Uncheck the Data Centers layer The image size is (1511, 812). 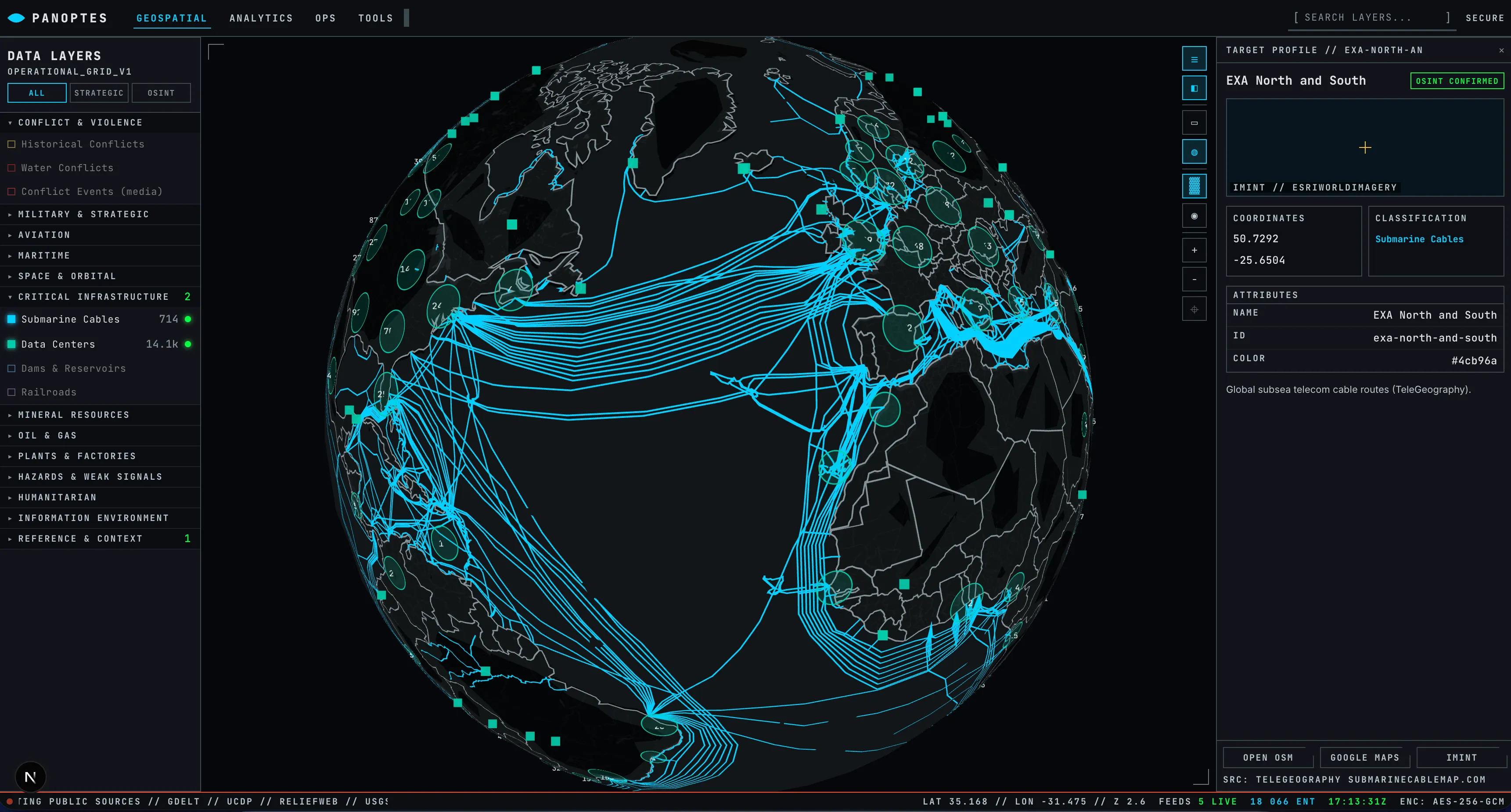coord(11,344)
